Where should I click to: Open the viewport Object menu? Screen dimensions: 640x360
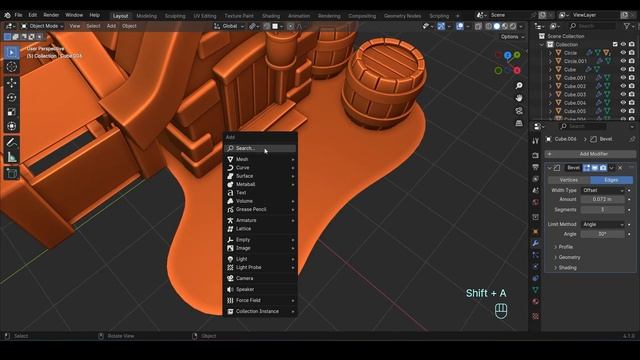pos(129,26)
